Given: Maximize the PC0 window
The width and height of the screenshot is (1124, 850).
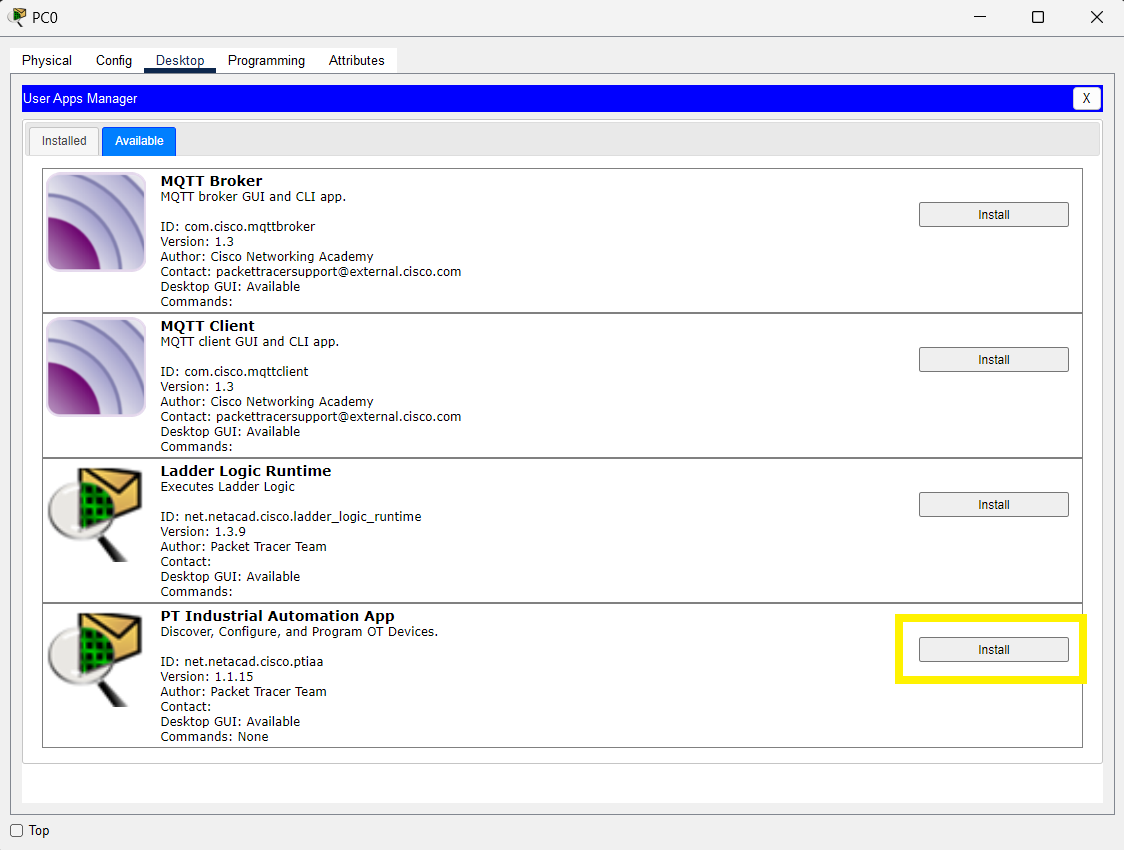Looking at the screenshot, I should click(x=1038, y=17).
